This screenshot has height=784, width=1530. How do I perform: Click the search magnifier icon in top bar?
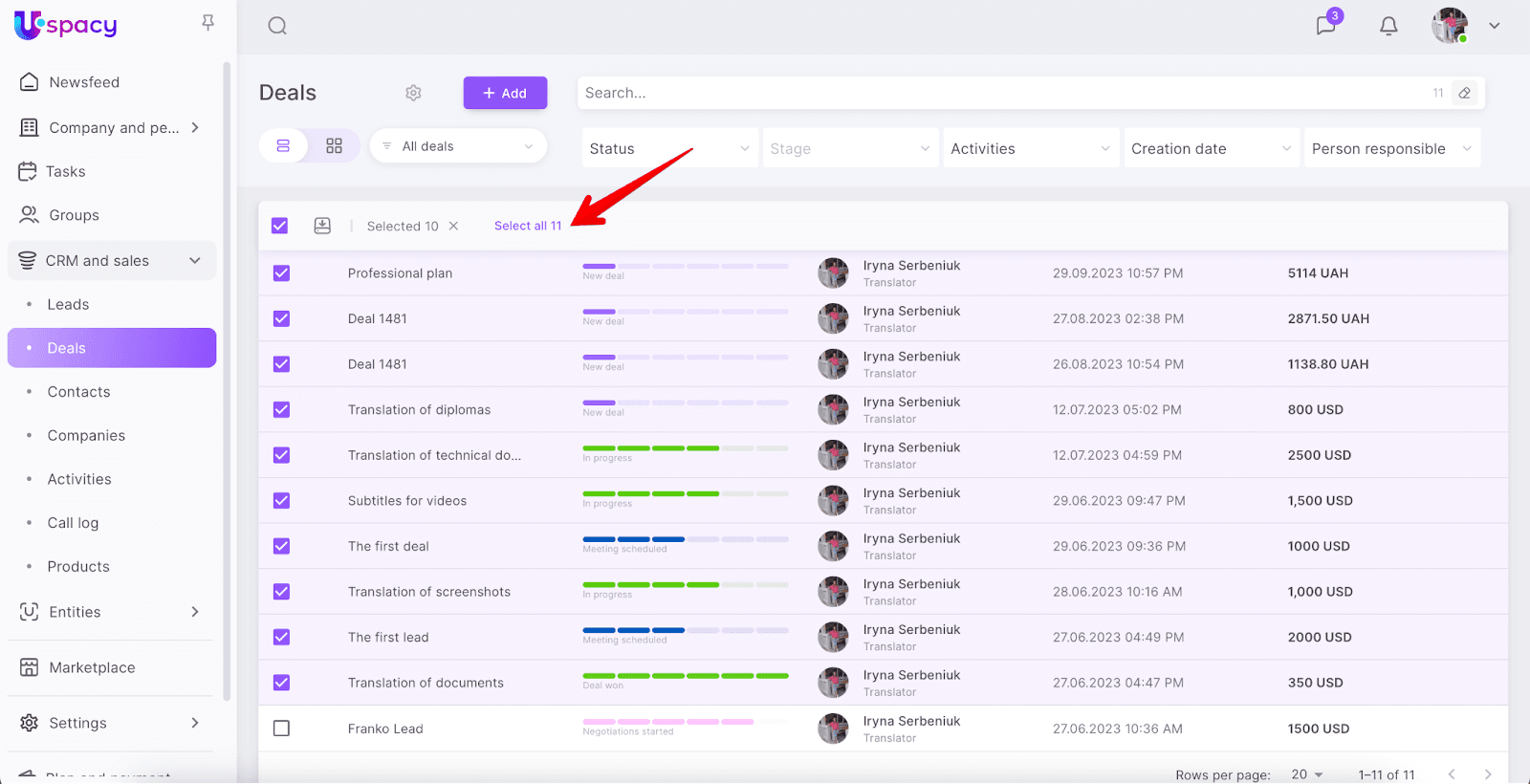click(277, 26)
